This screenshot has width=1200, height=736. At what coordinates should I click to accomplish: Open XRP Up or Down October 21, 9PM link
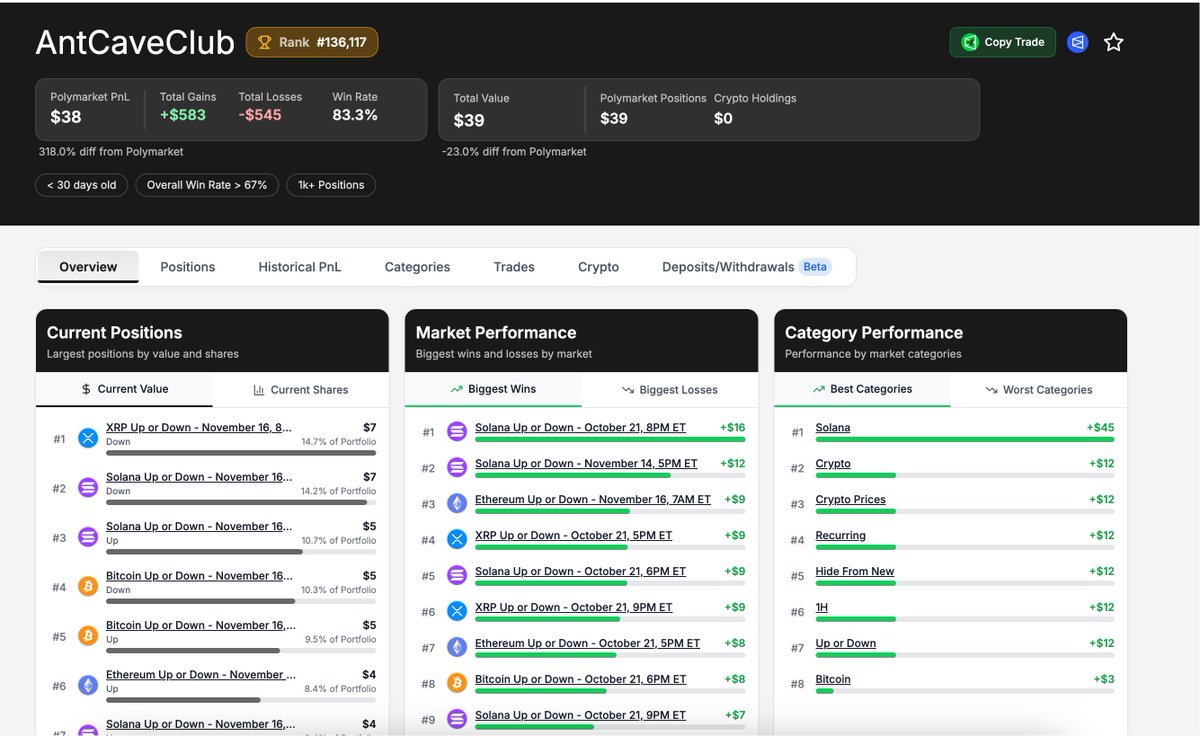click(x=573, y=608)
